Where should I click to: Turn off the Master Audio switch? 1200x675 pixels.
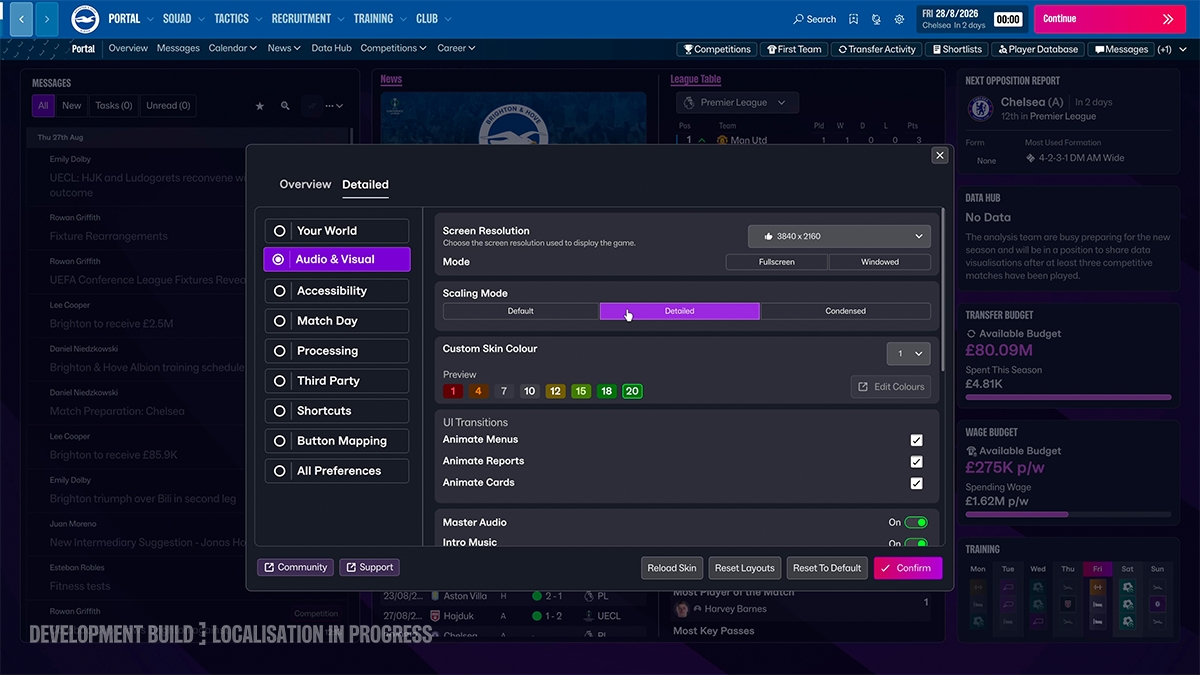(916, 522)
